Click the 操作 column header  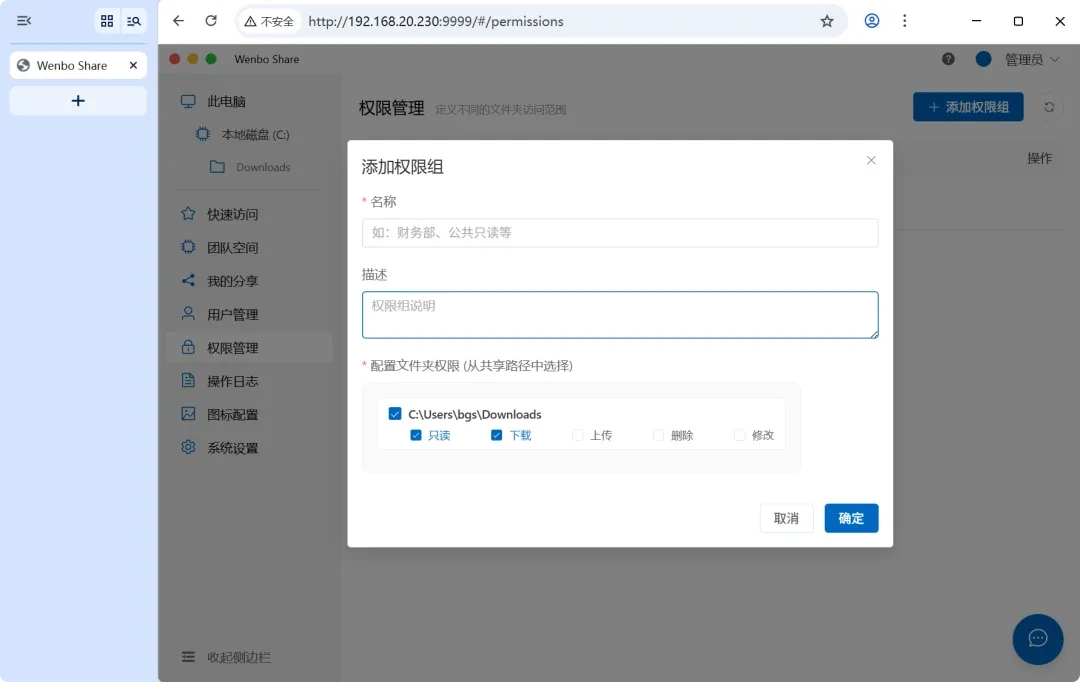coord(1039,158)
